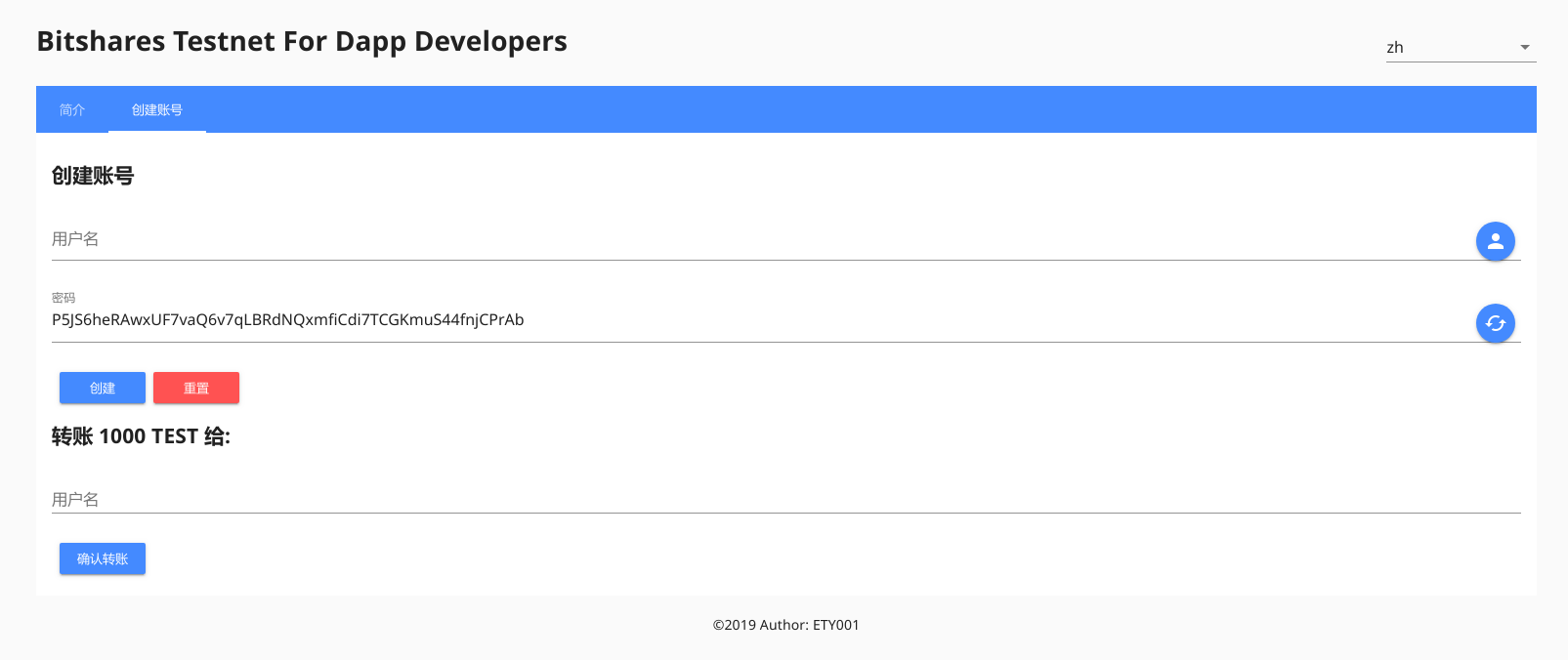Click the blue 创建 button

(103, 388)
